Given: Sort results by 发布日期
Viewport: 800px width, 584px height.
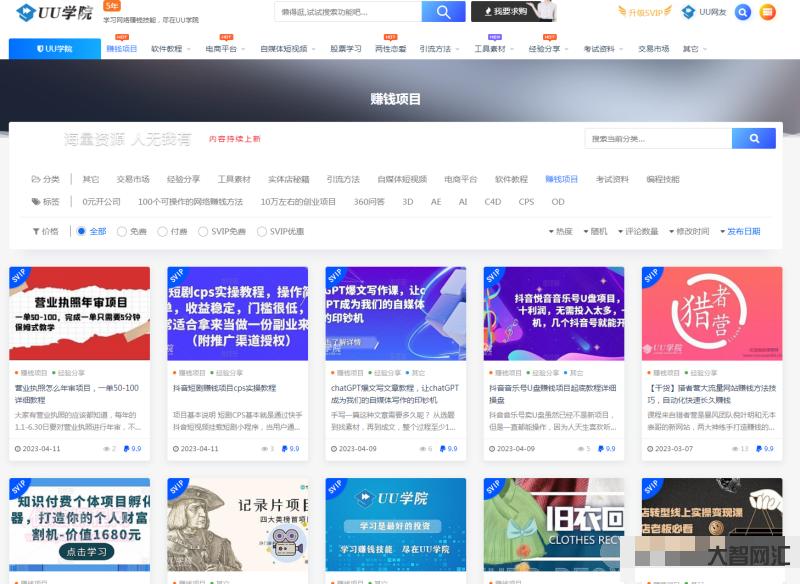Looking at the screenshot, I should [x=740, y=231].
